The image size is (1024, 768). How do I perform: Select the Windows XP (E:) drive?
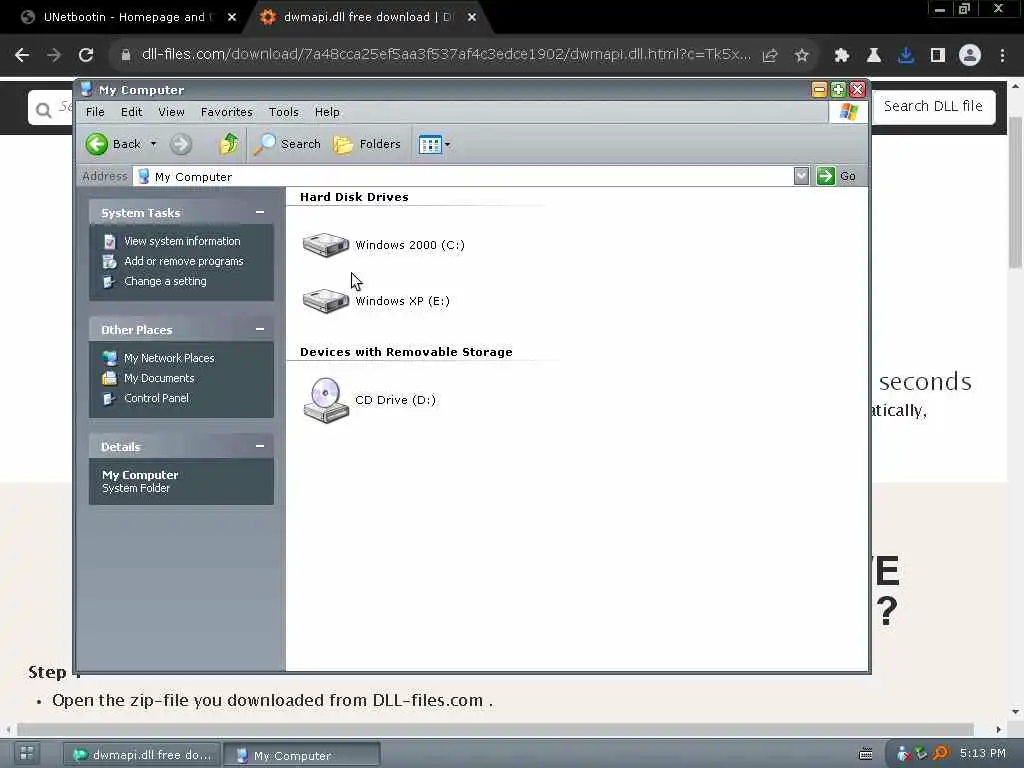[376, 301]
